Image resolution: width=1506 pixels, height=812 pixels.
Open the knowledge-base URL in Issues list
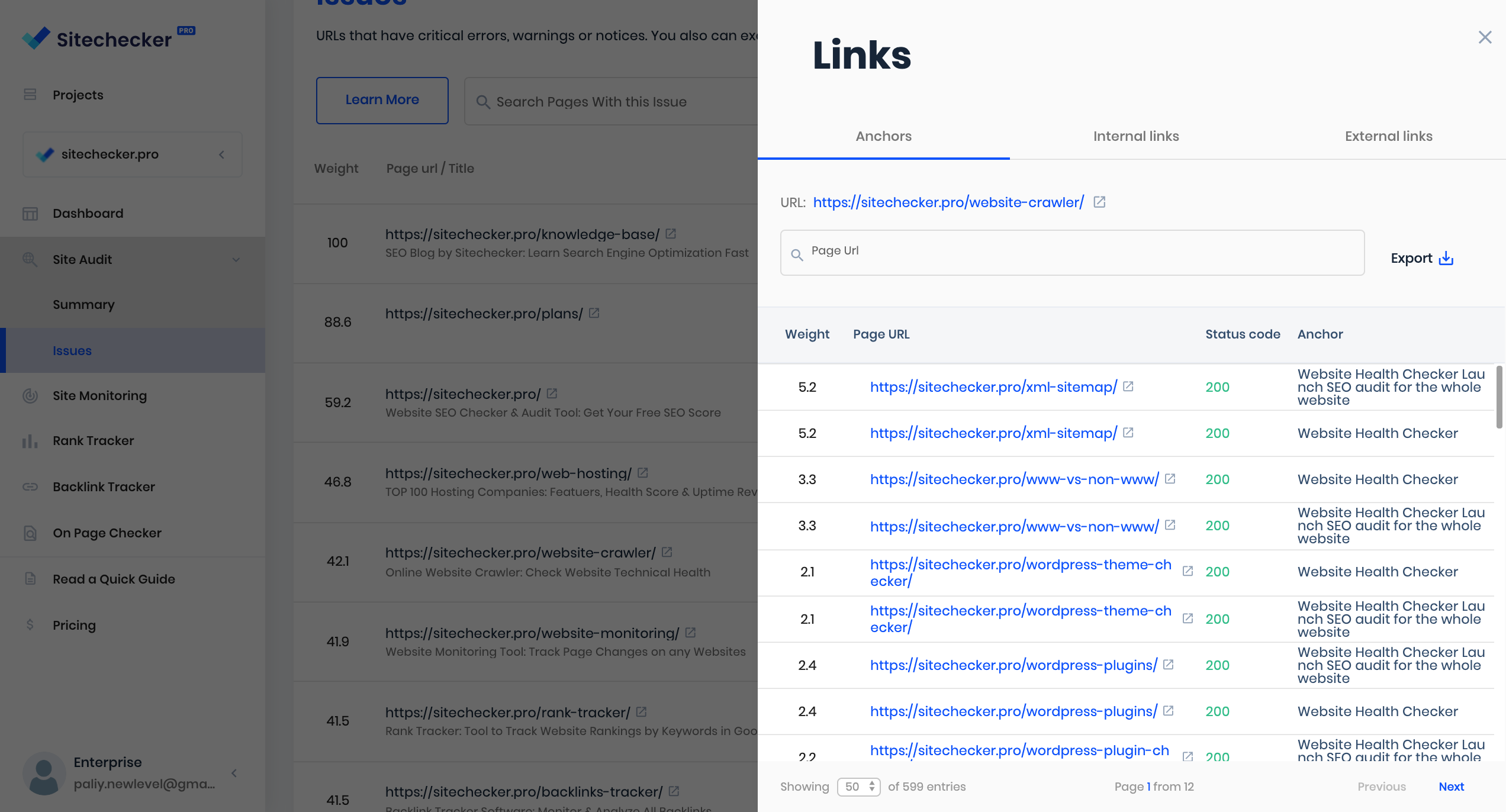[x=522, y=234]
